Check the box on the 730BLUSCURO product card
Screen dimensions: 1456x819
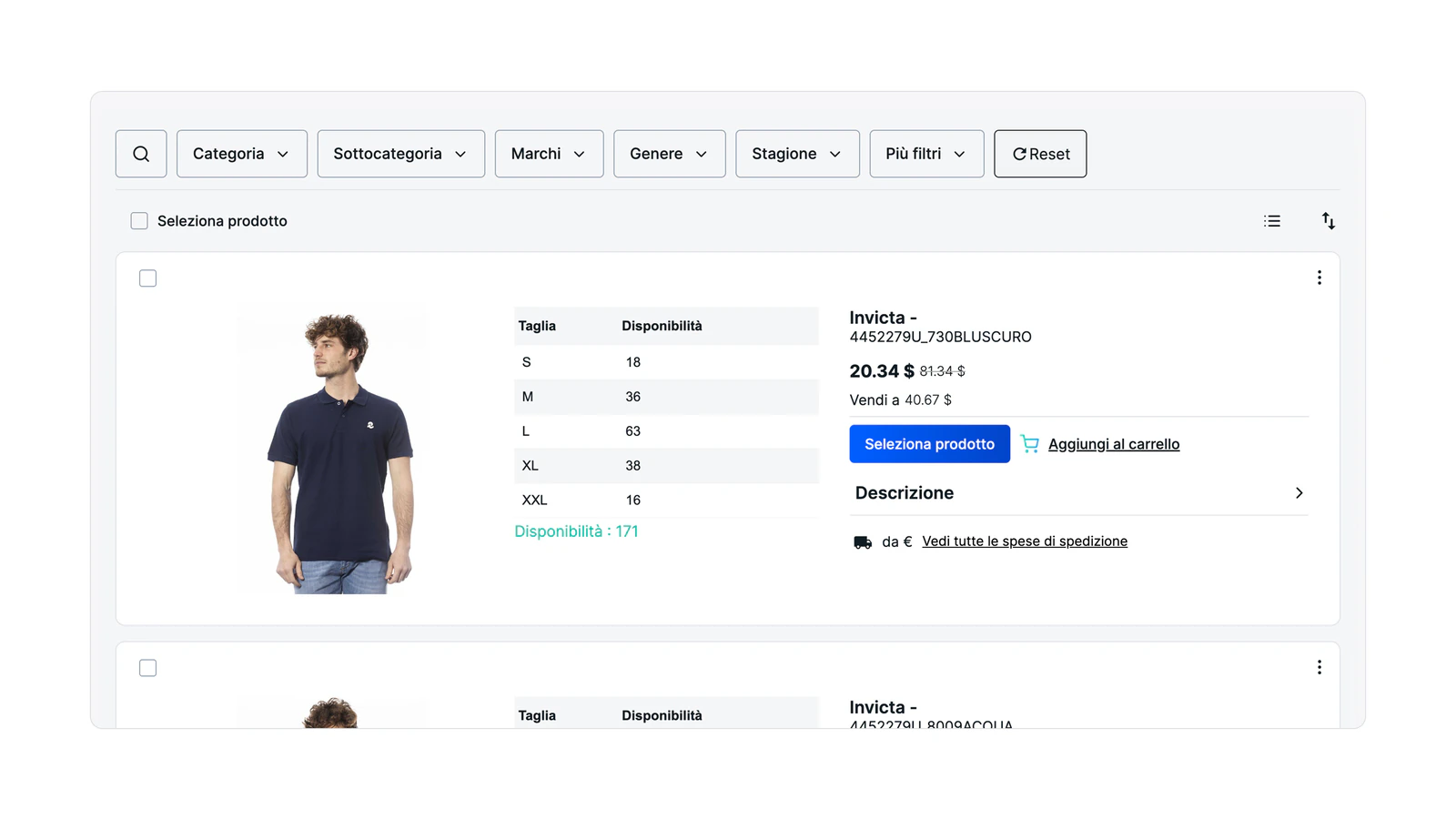[x=148, y=278]
